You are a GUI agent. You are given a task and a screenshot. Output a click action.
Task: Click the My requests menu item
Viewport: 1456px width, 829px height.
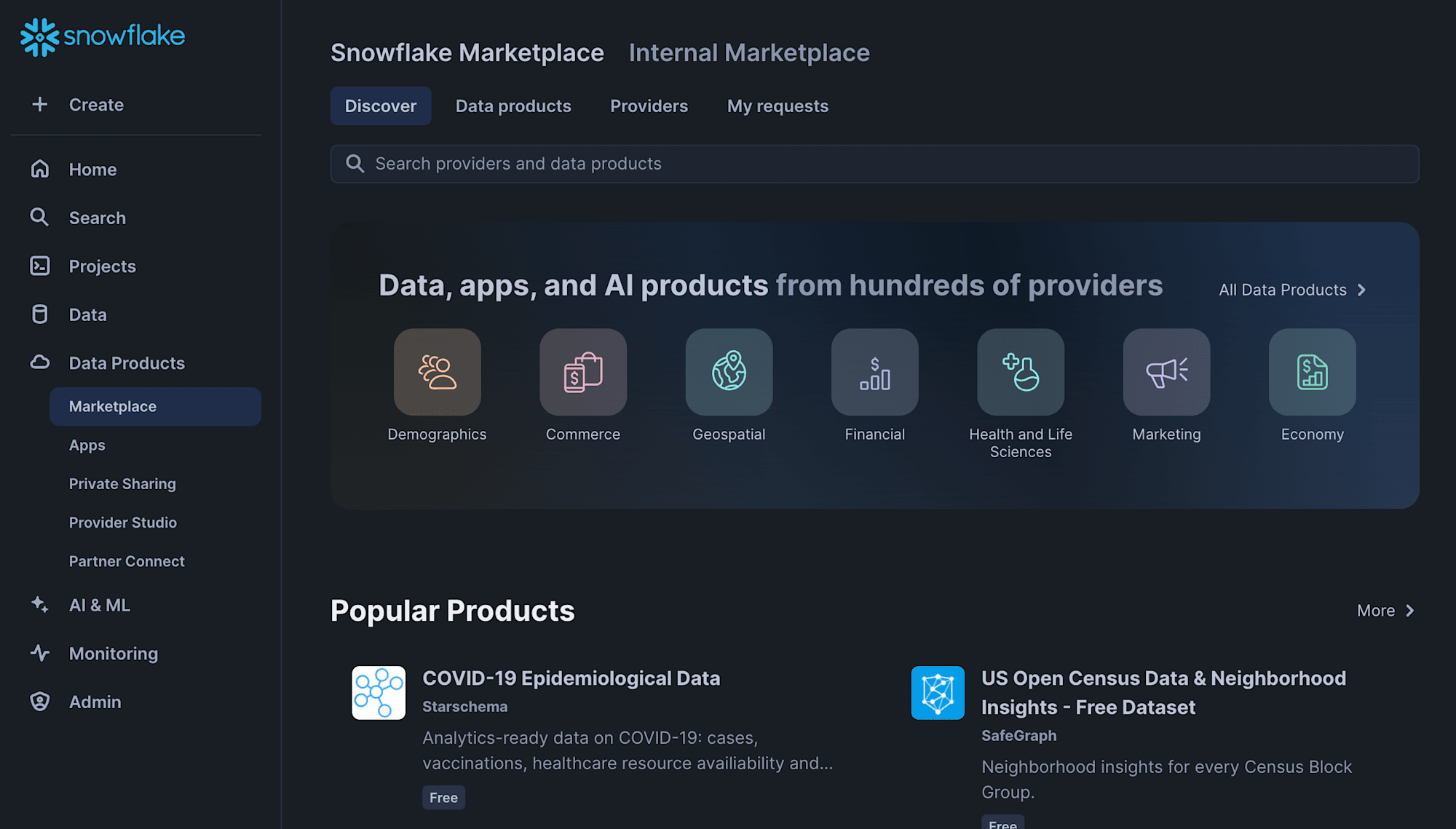click(x=778, y=105)
